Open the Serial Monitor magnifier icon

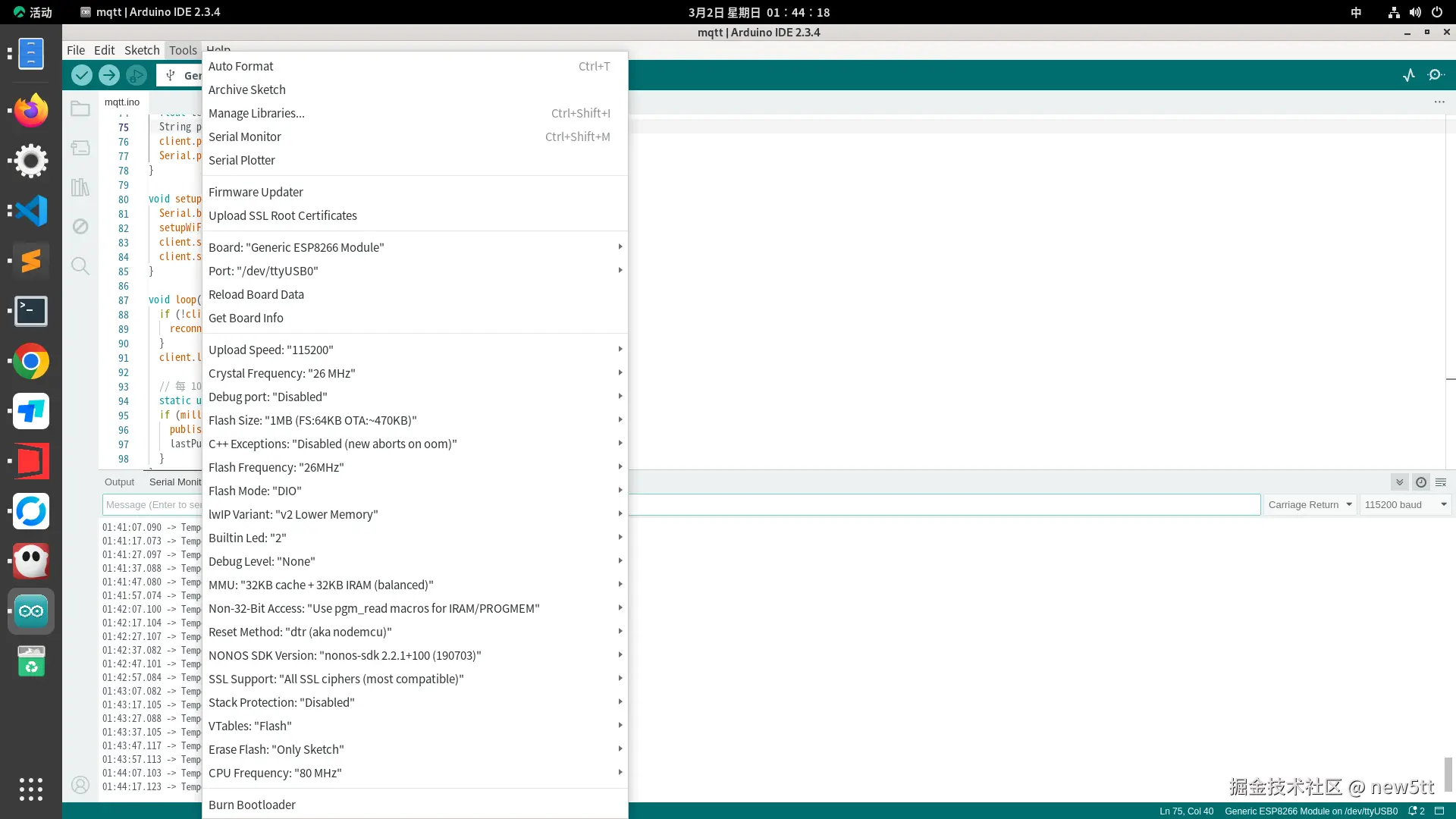click(x=1436, y=75)
